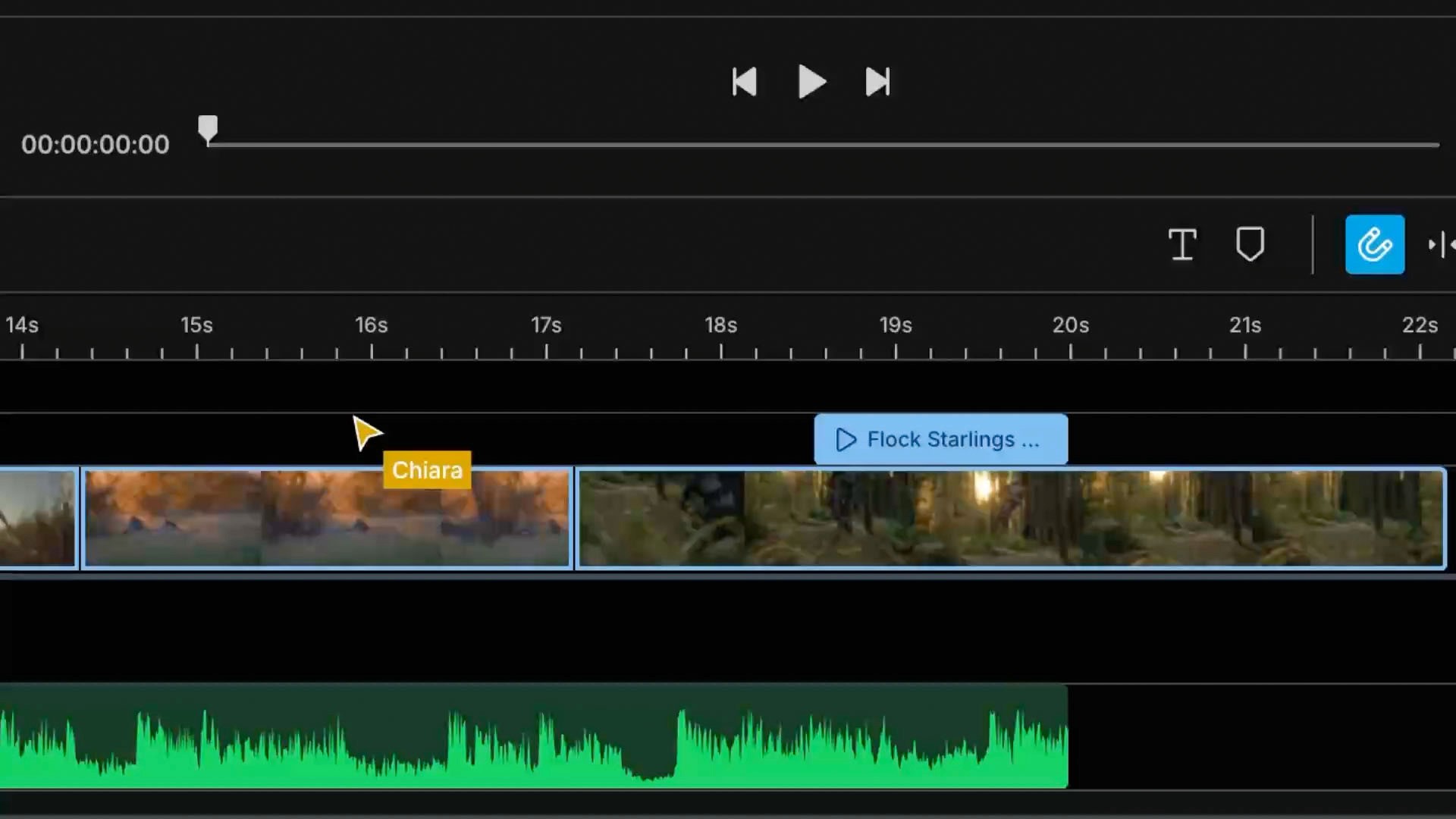Image resolution: width=1456 pixels, height=819 pixels.
Task: Select the partial clip at left edge
Action: [x=36, y=519]
